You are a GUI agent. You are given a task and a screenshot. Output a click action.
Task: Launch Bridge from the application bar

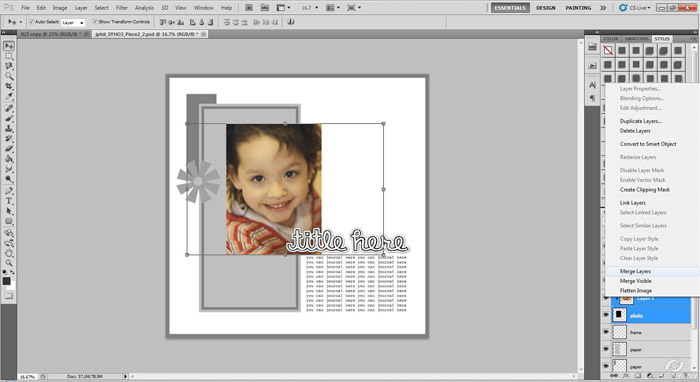(249, 8)
